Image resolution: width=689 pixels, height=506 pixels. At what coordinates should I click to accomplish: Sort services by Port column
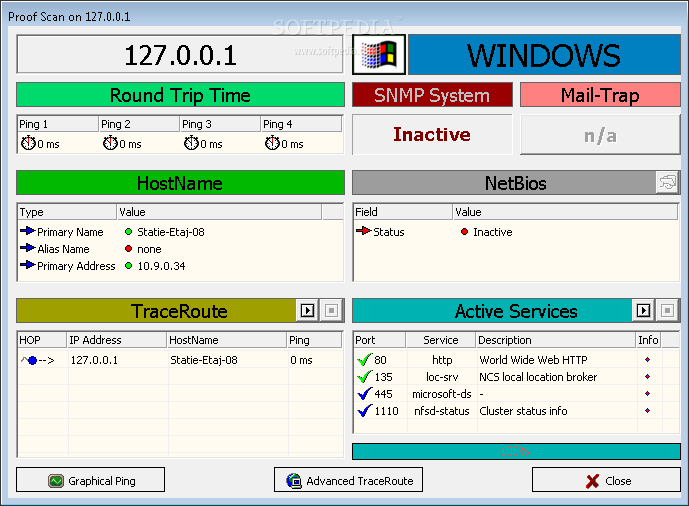(380, 340)
